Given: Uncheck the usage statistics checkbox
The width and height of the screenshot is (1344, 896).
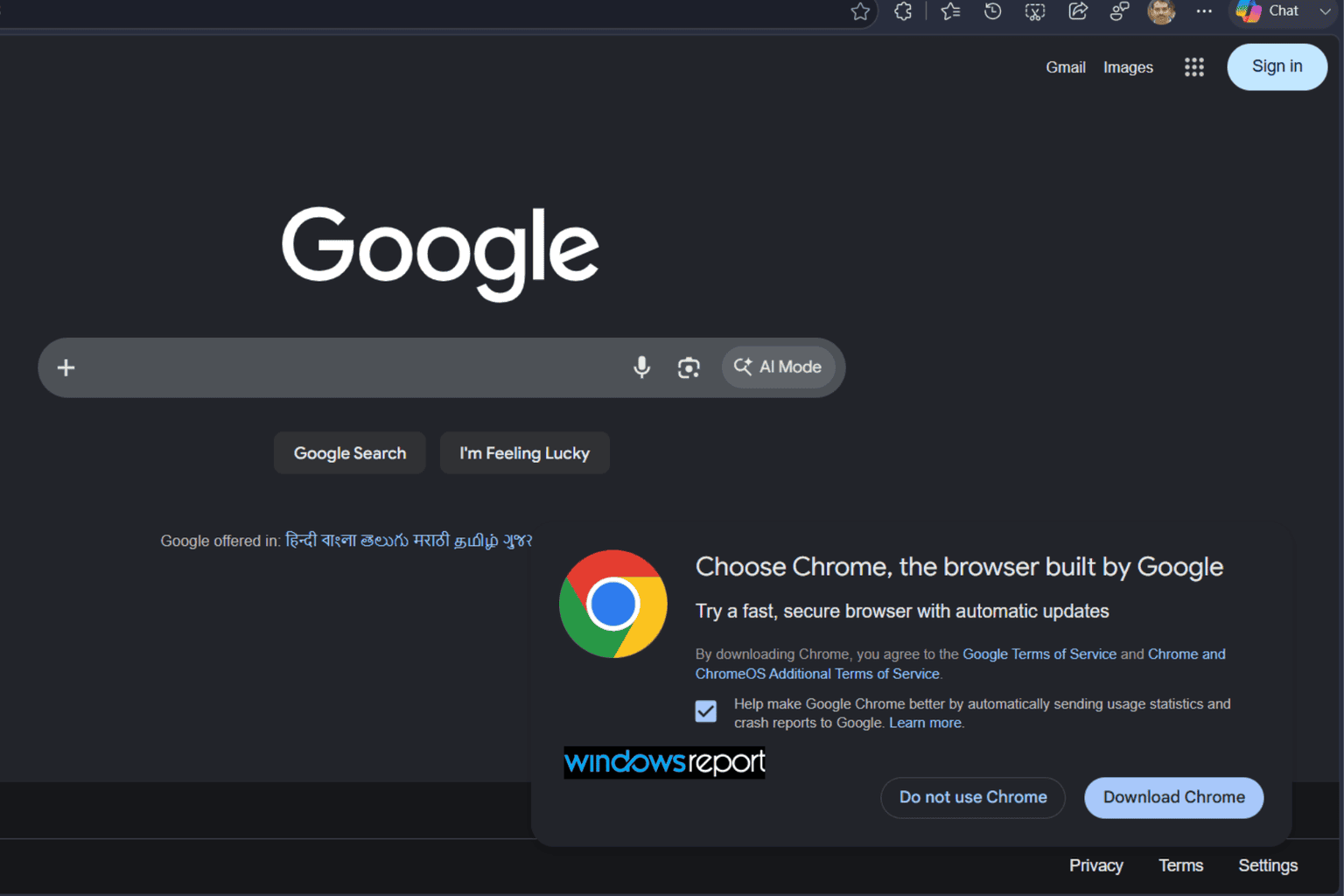Looking at the screenshot, I should 706,711.
